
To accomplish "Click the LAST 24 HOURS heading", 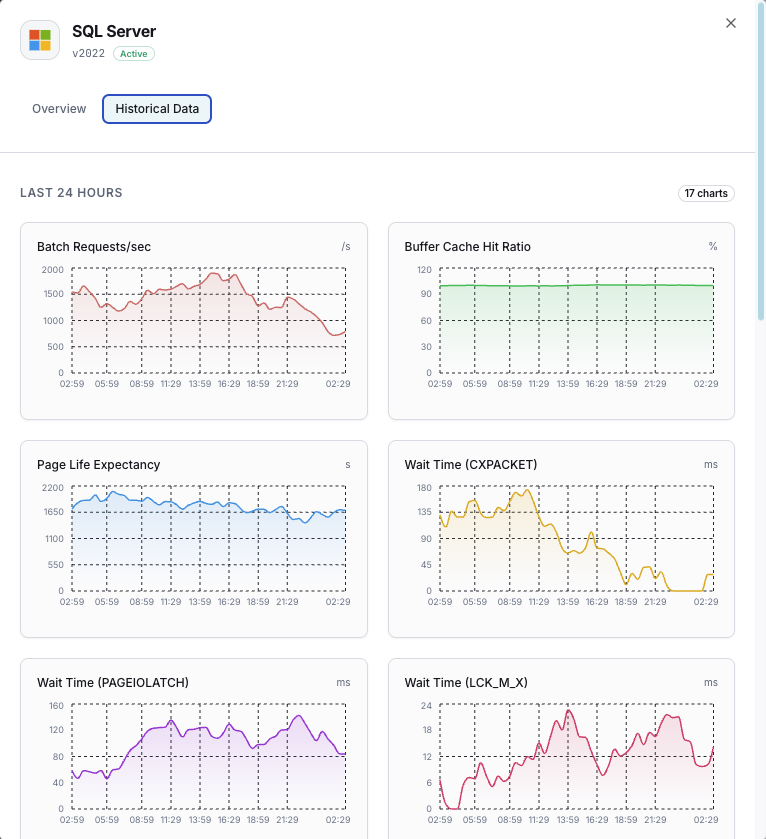I will (70, 193).
